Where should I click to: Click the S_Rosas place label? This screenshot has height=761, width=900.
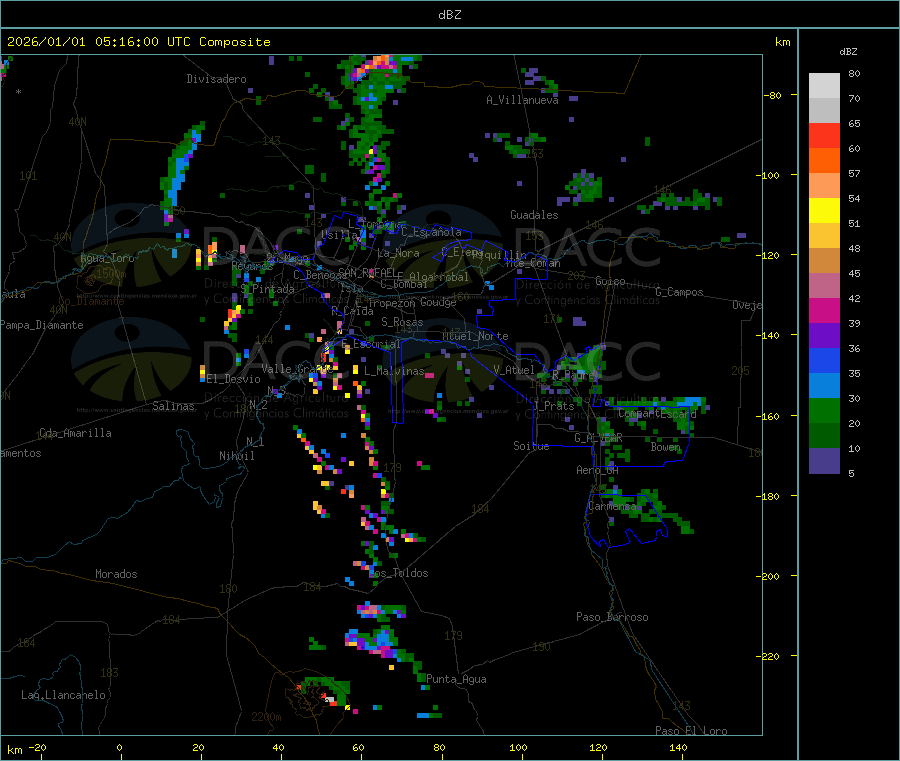click(x=402, y=322)
